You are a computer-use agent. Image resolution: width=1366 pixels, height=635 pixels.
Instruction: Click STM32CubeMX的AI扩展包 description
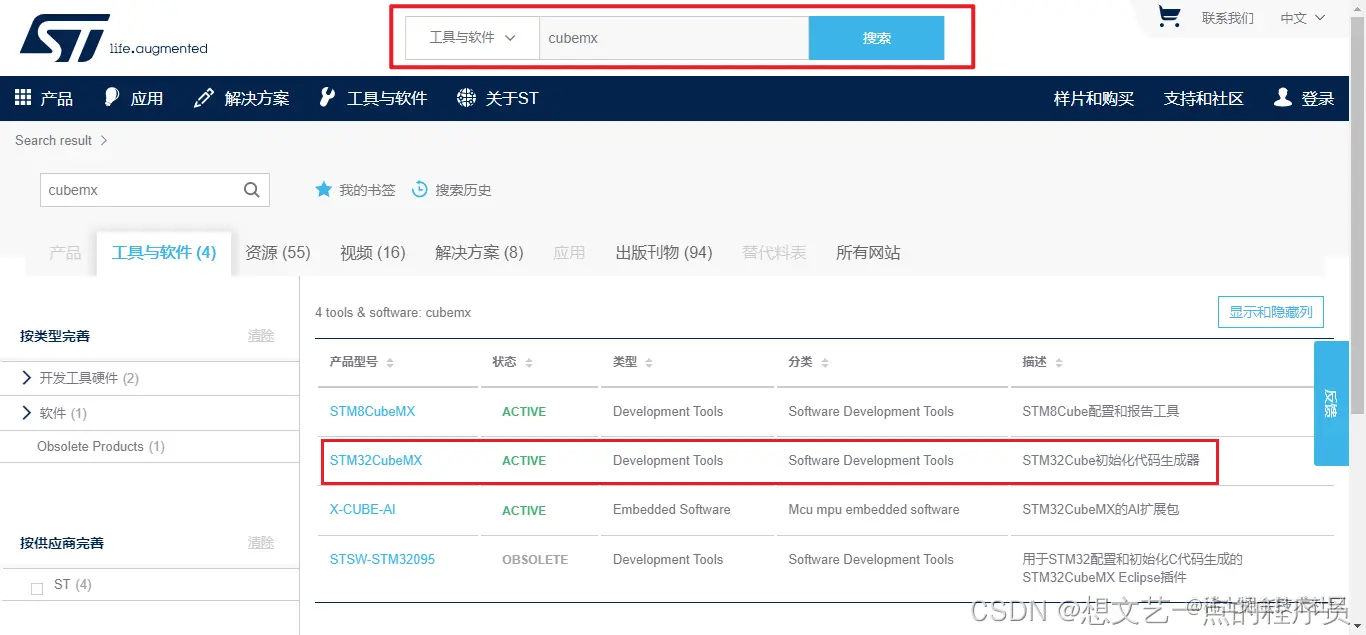(x=1100, y=509)
